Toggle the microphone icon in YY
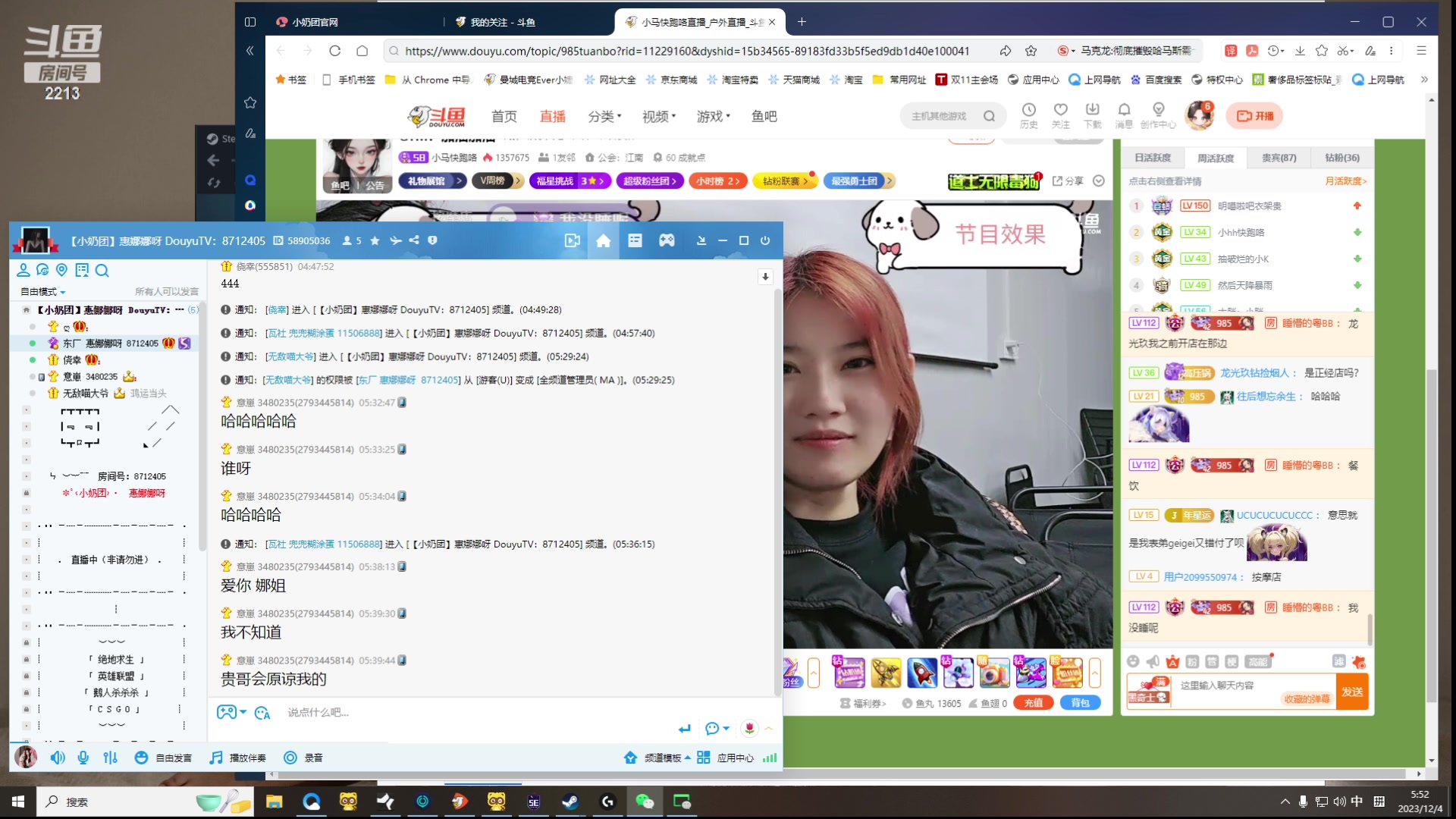This screenshot has width=1456, height=819. point(83,758)
